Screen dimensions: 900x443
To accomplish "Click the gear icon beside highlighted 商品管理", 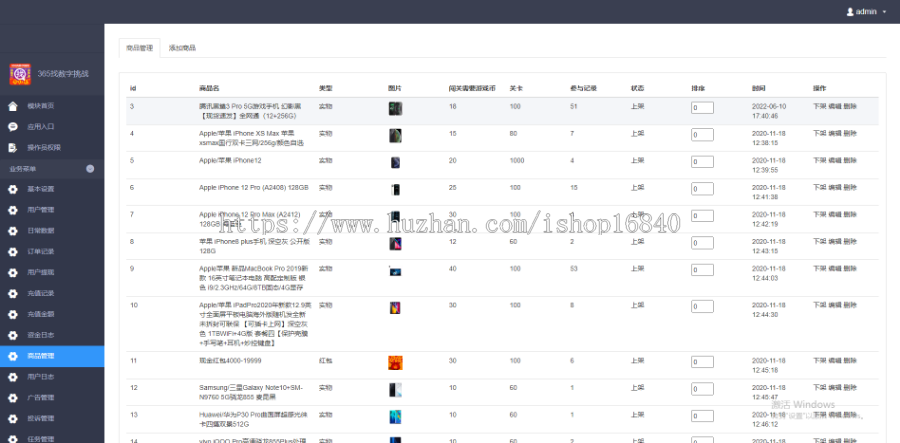I will point(13,356).
